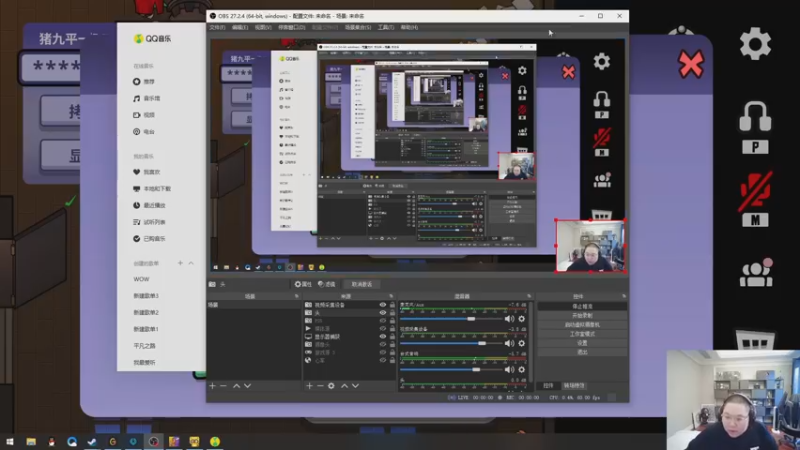The image size is (800, 450).
Task: Pop out the 来源 dock panel
Action: [391, 296]
